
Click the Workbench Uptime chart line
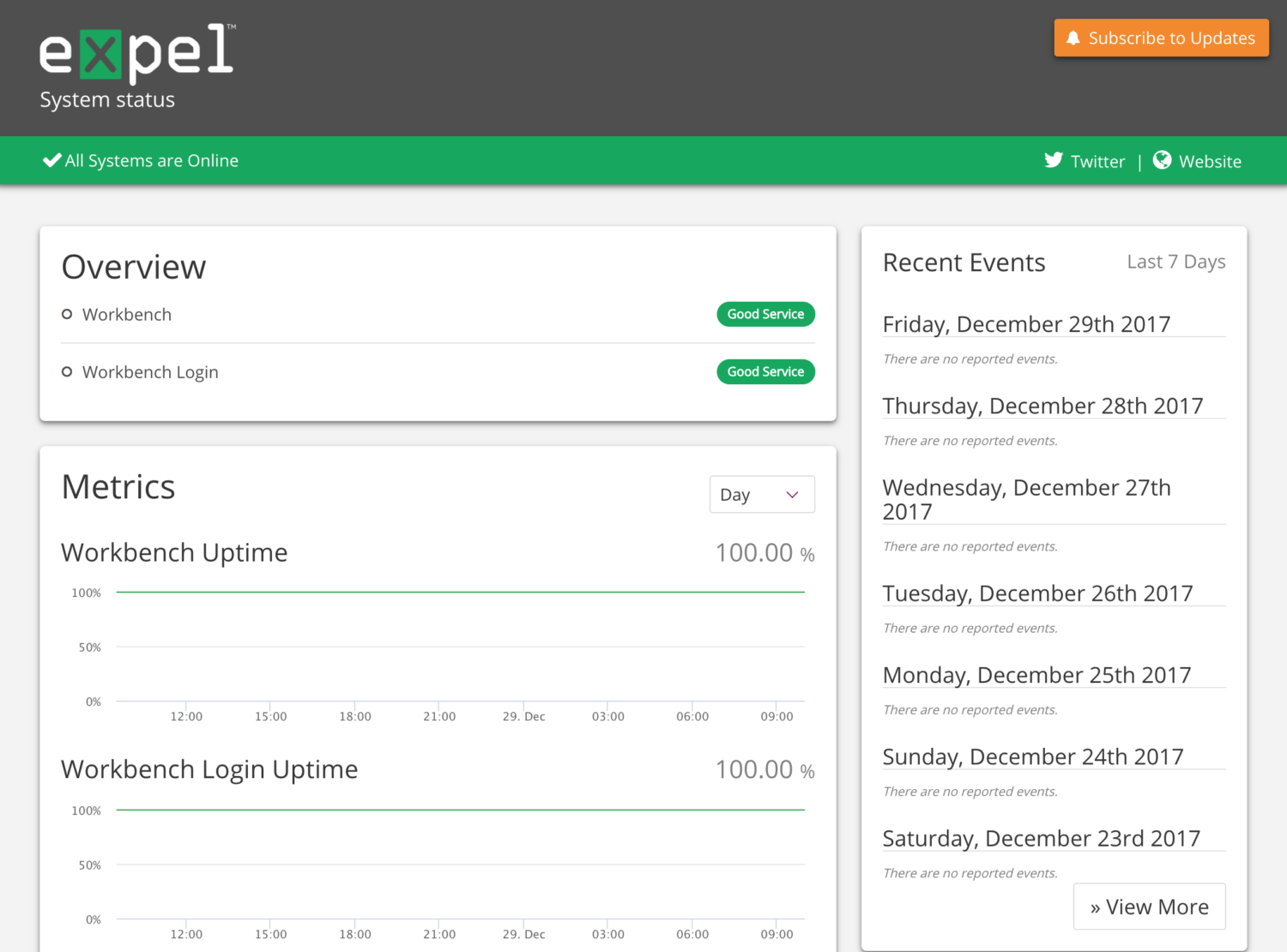(x=461, y=591)
